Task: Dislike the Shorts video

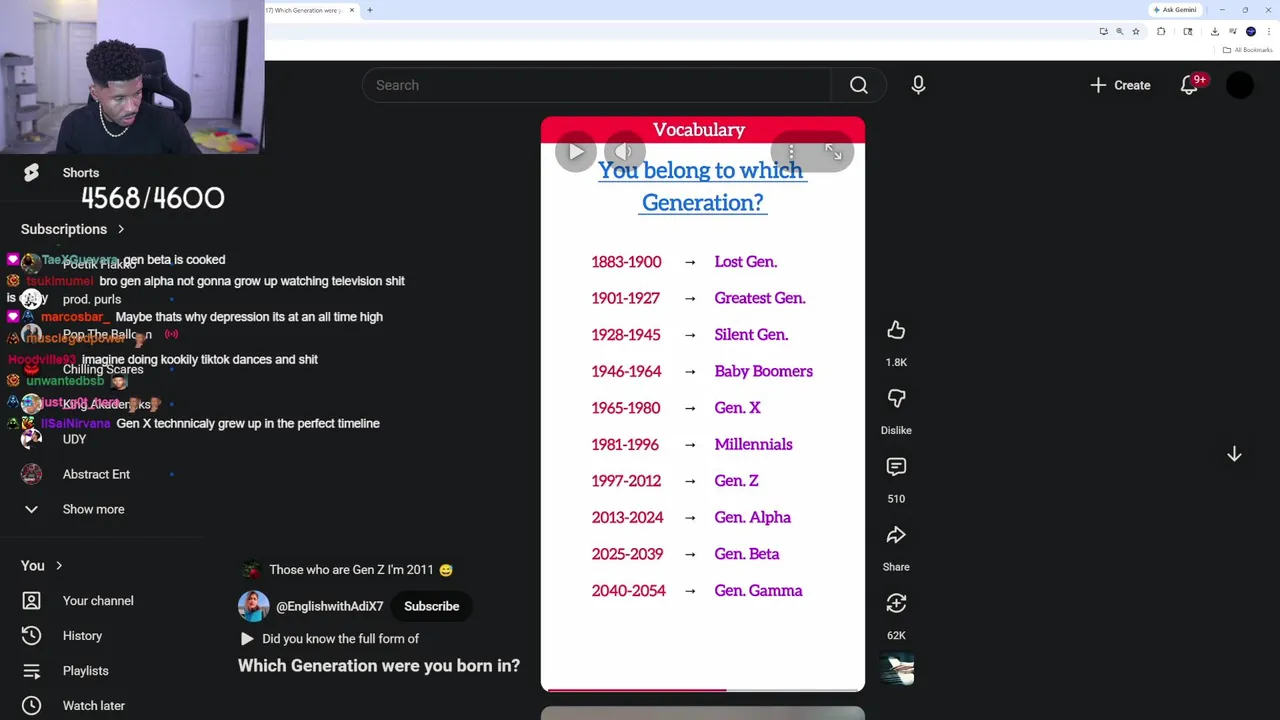Action: tap(896, 398)
